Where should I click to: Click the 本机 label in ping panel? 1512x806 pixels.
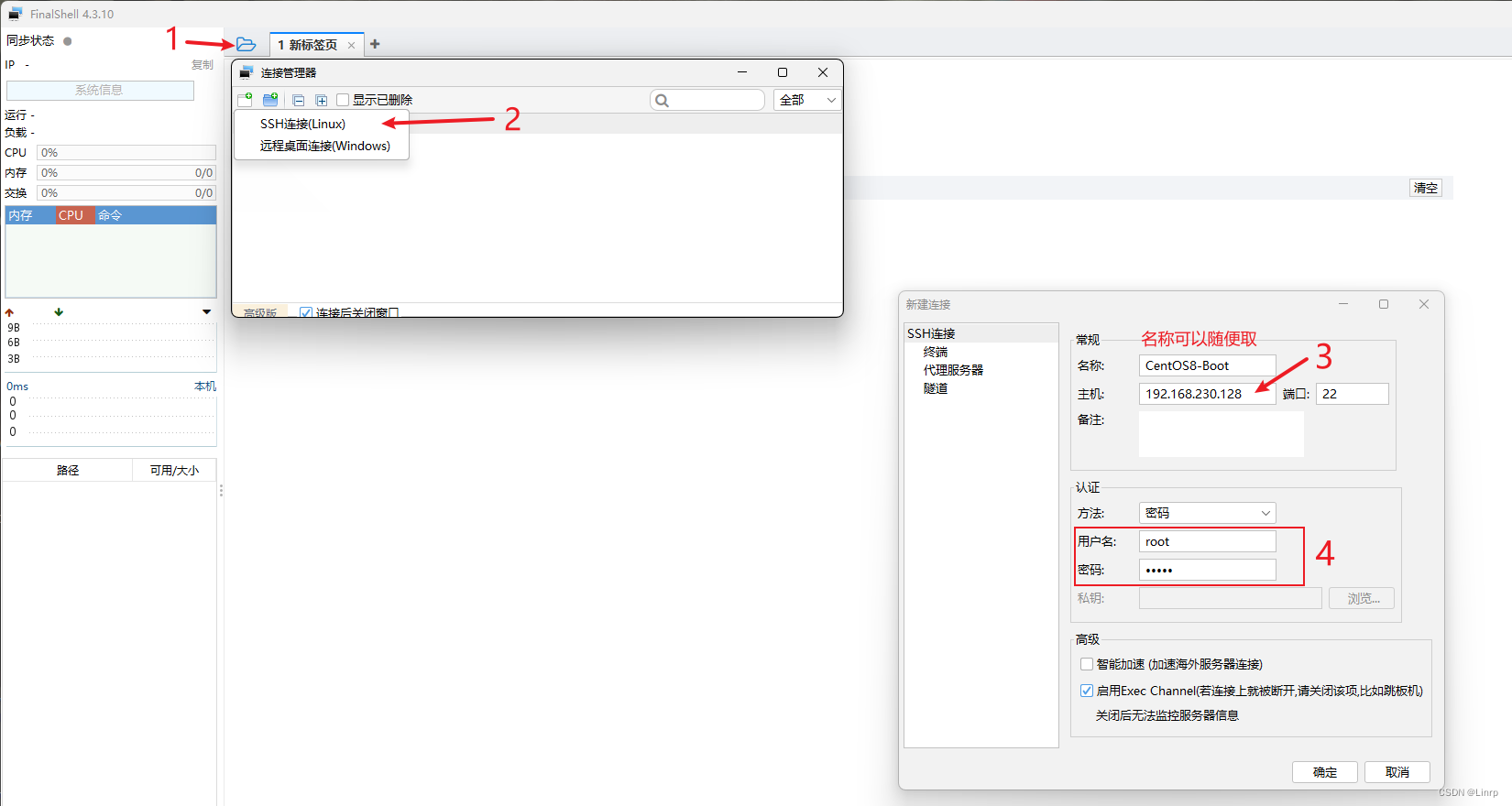(205, 387)
